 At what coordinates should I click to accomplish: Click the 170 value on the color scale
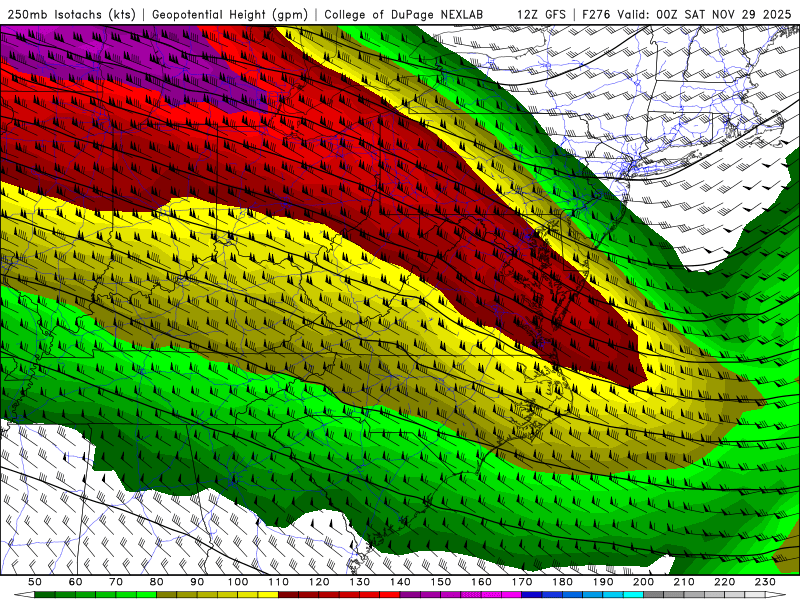[521, 582]
